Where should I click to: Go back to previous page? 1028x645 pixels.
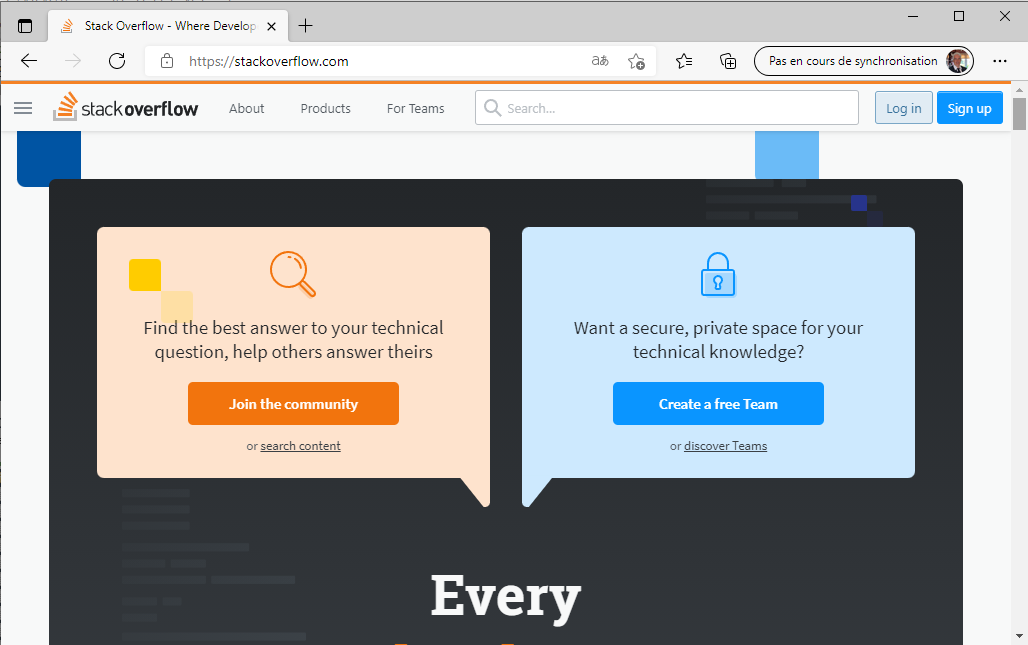(29, 61)
